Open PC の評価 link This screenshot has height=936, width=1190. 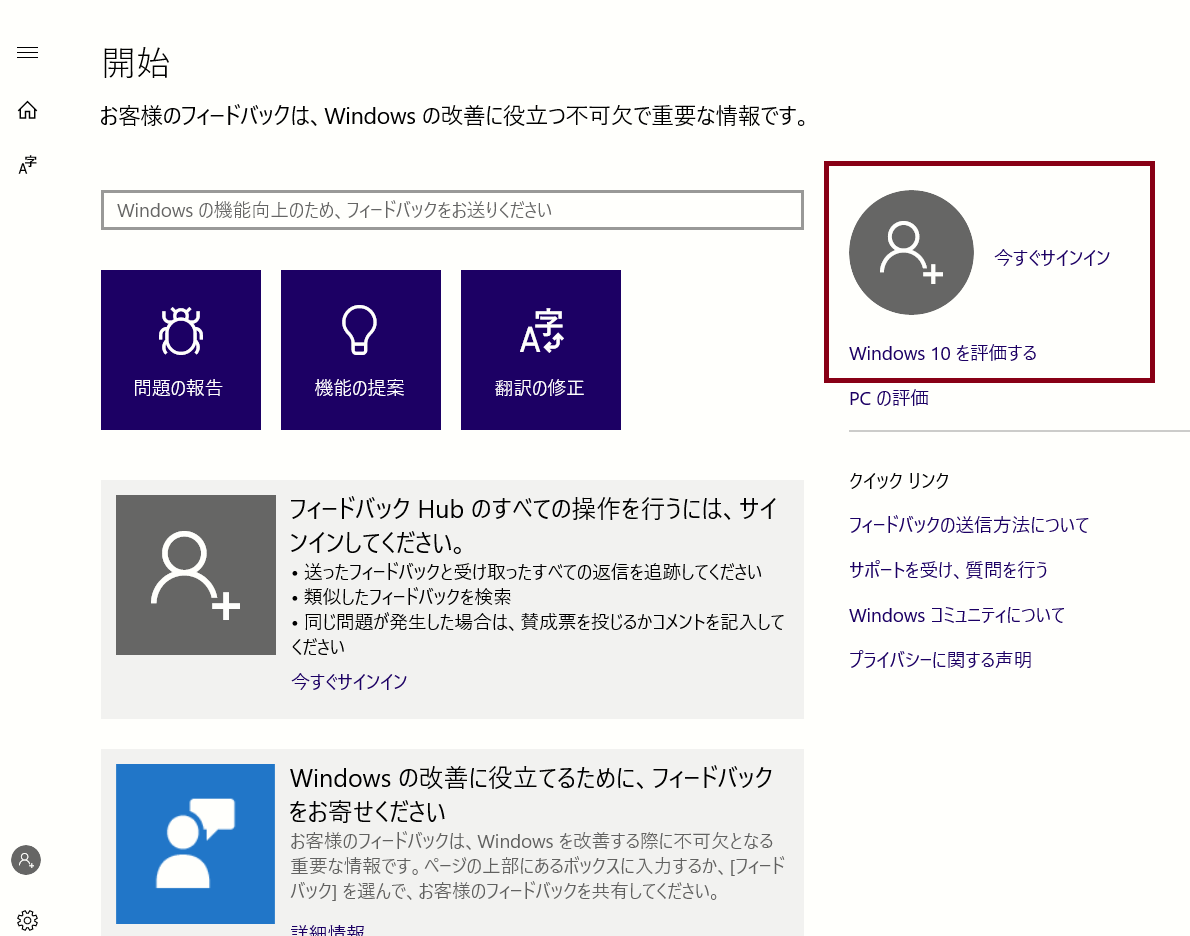click(889, 398)
